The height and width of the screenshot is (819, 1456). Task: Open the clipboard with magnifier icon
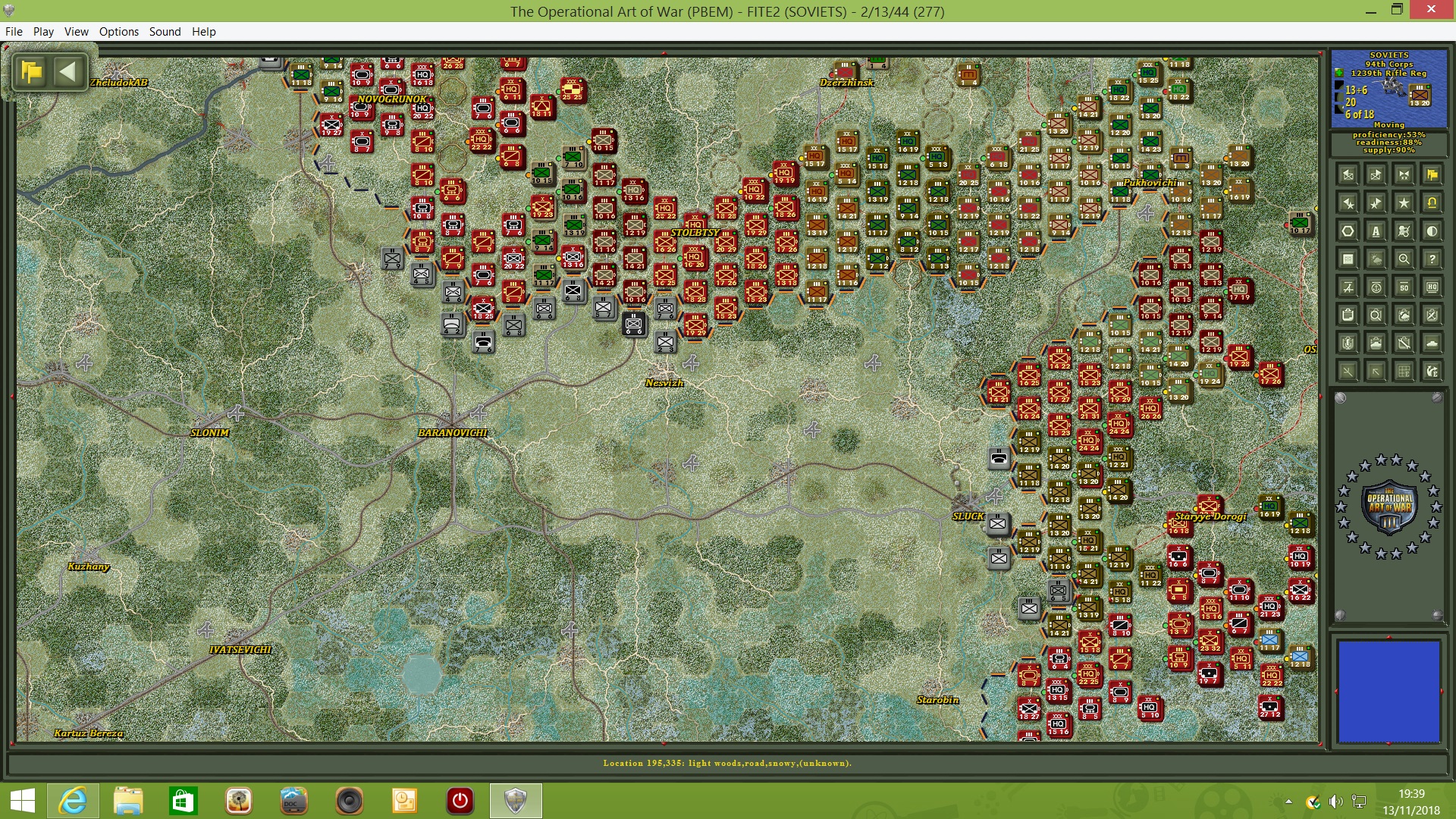pos(1376,315)
